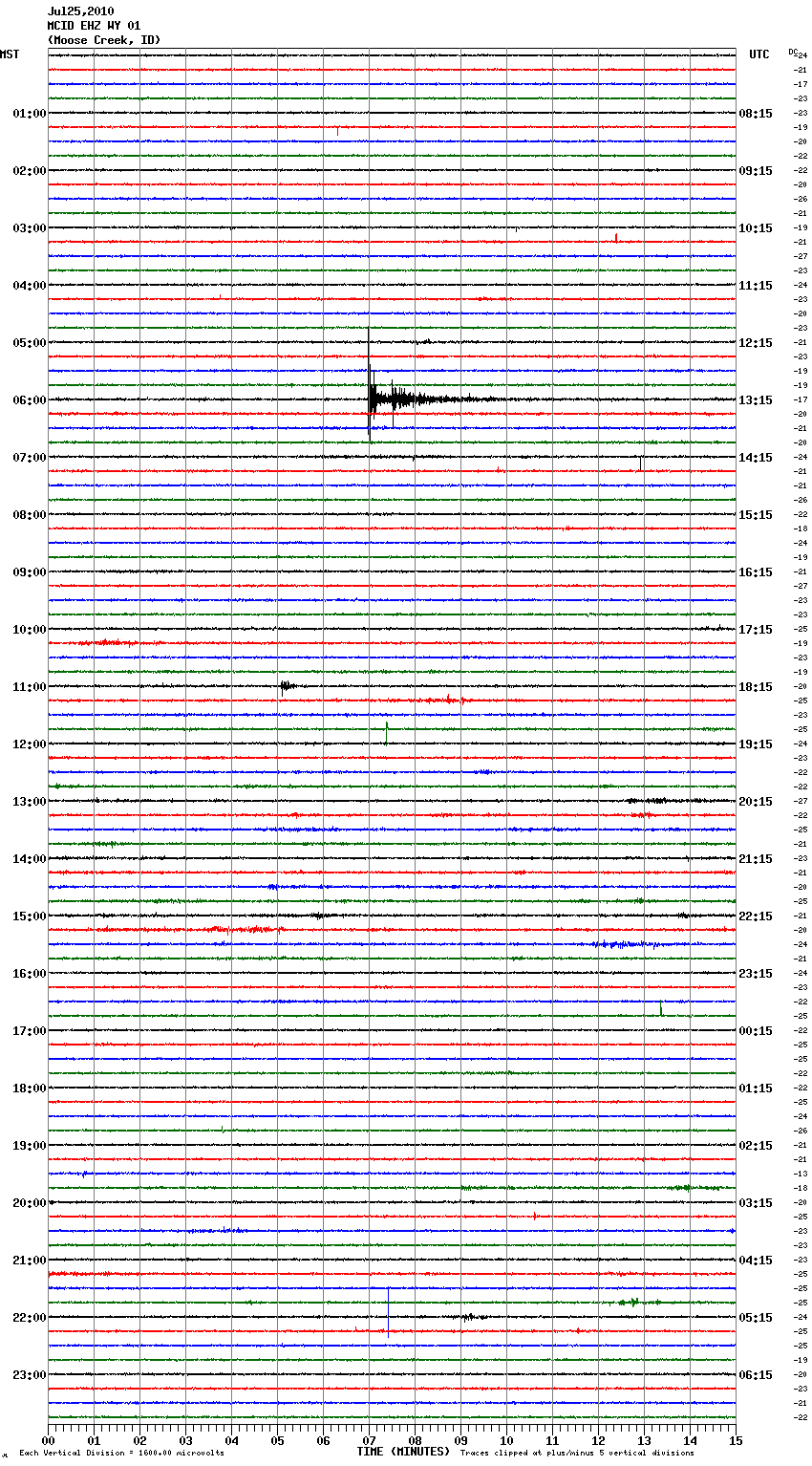The image size is (812, 1466).
Task: Click the traces clipped footer note
Action: [x=577, y=1454]
